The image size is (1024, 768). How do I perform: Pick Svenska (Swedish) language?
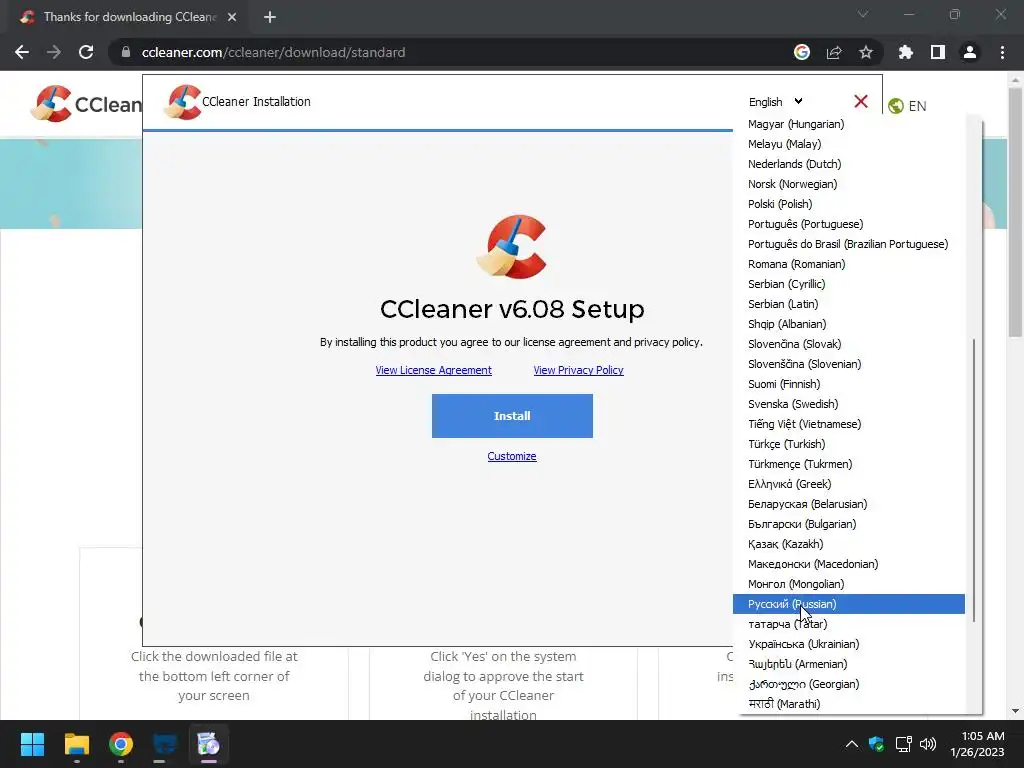pos(848,404)
